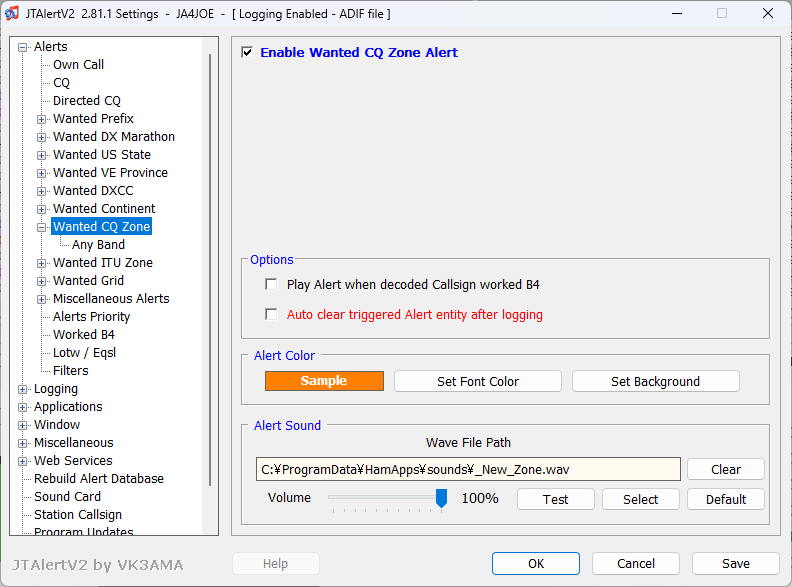
Task: Expand the Miscellaneous Alerts node
Action: [41, 299]
